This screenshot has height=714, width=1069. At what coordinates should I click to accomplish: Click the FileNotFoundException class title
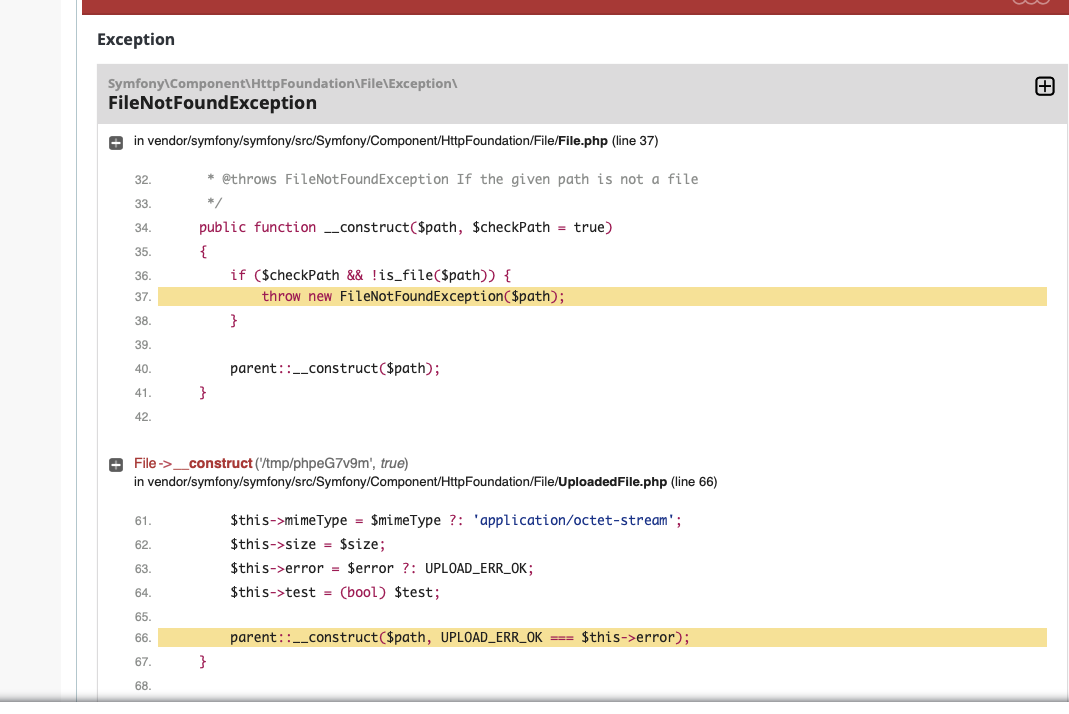212,103
